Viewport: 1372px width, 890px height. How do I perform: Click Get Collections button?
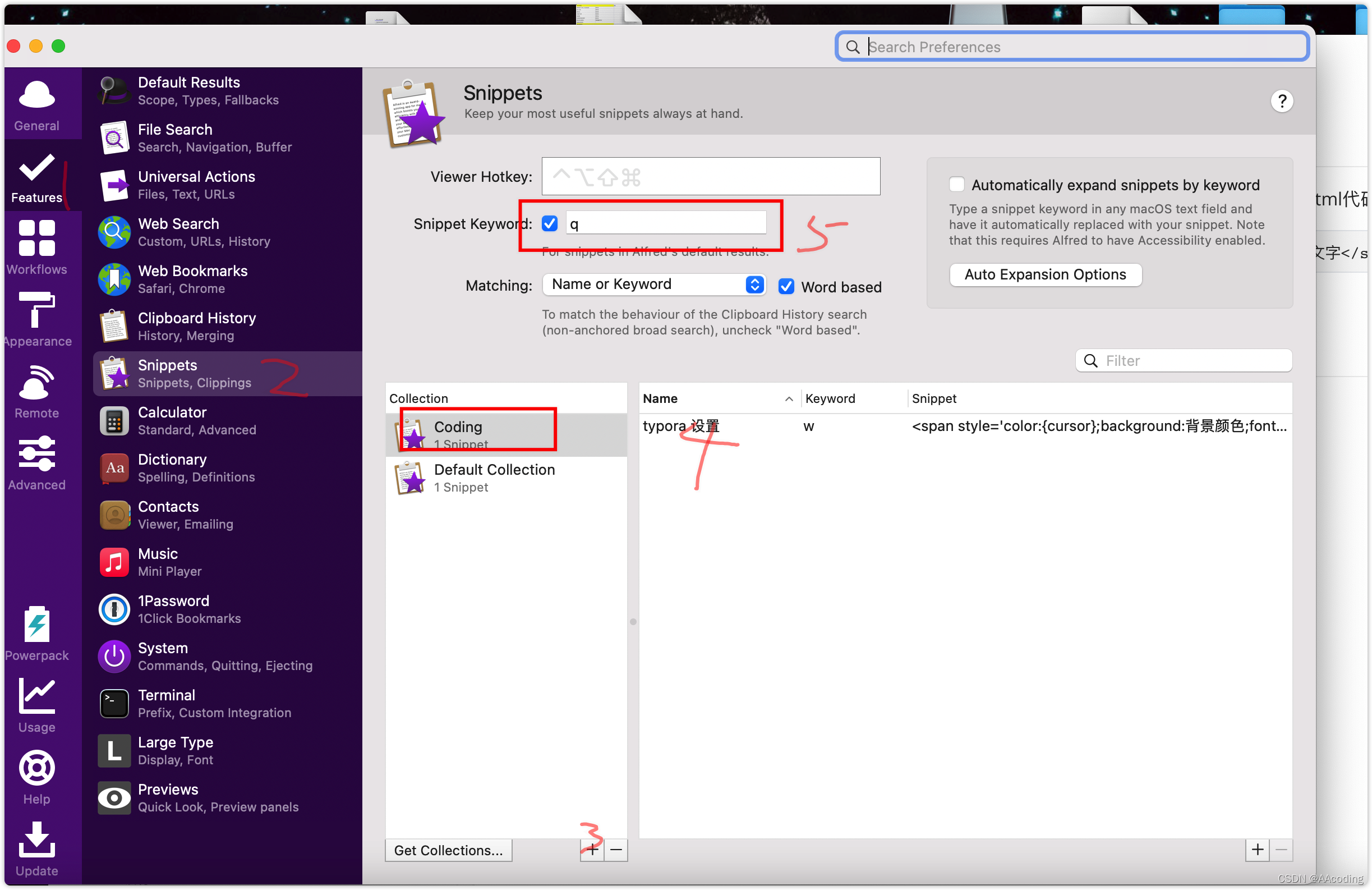[449, 850]
